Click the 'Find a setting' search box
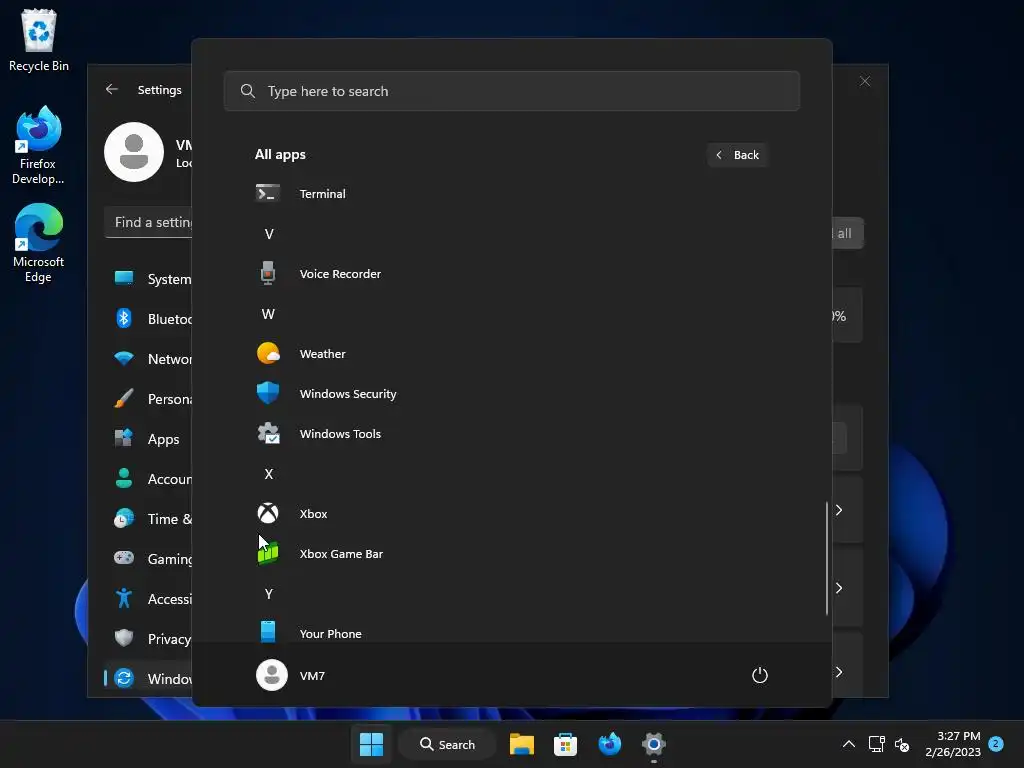 (148, 222)
